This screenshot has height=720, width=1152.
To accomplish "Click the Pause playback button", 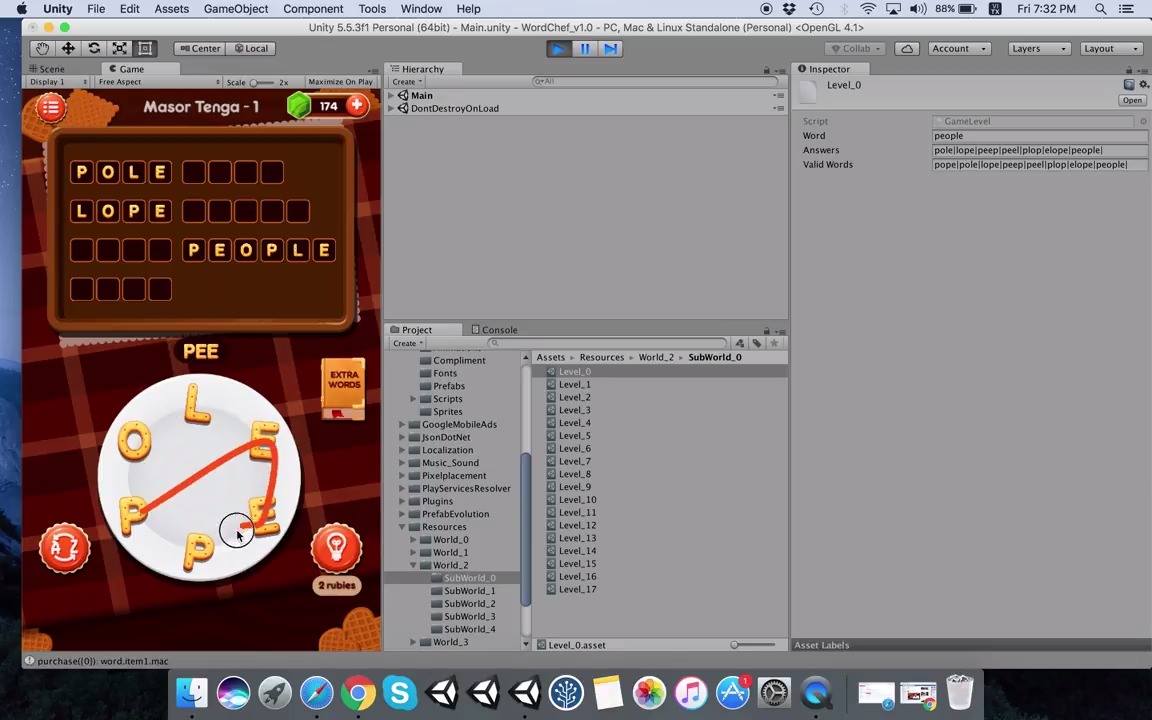I will coord(585,49).
